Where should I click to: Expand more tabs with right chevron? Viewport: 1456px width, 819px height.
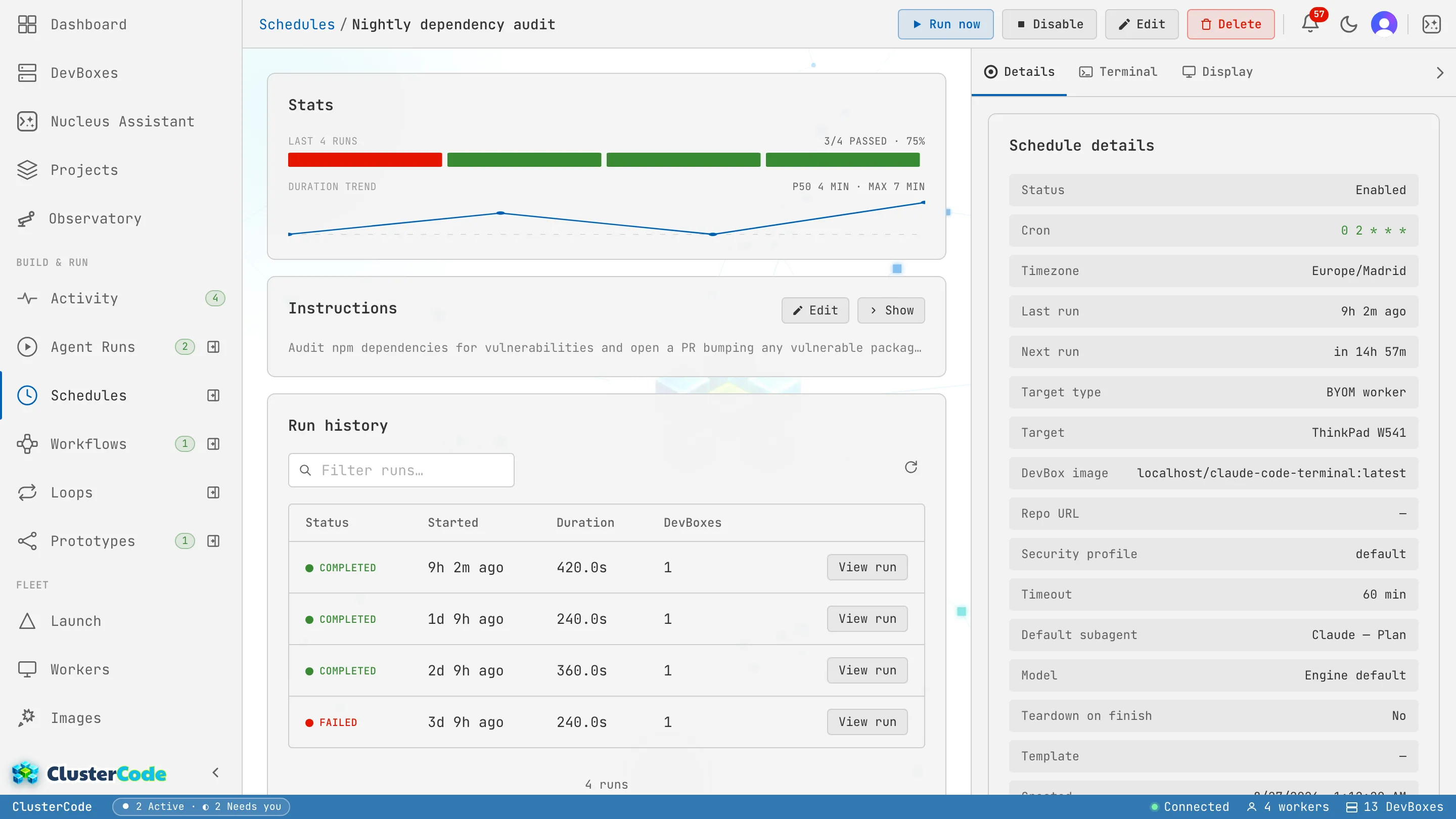[x=1440, y=72]
